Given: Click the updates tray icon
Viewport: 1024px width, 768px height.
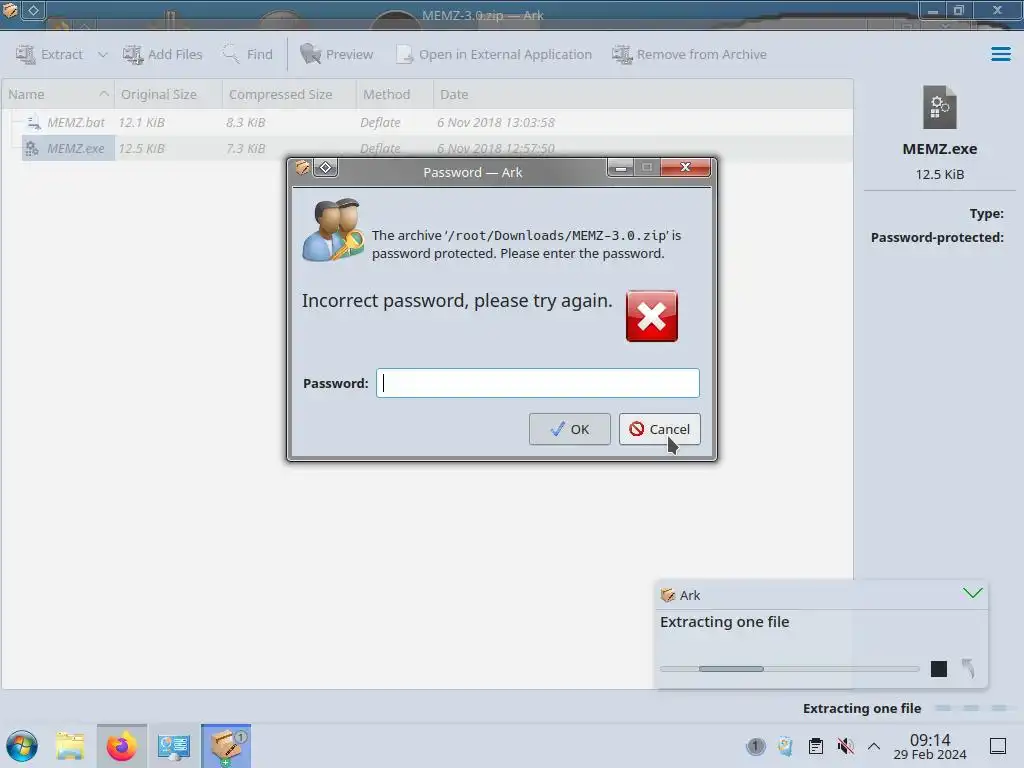Looking at the screenshot, I should coord(785,746).
